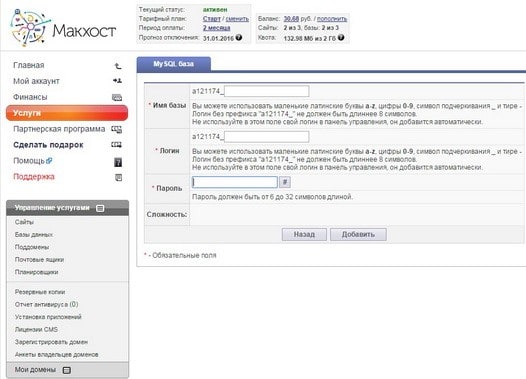Click the Сложность label
The width and height of the screenshot is (526, 379).
click(x=167, y=214)
